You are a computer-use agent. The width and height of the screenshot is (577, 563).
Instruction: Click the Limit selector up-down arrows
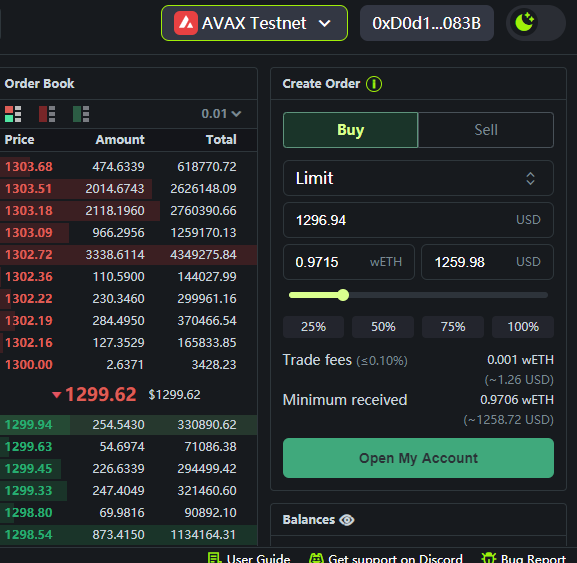[x=530, y=178]
